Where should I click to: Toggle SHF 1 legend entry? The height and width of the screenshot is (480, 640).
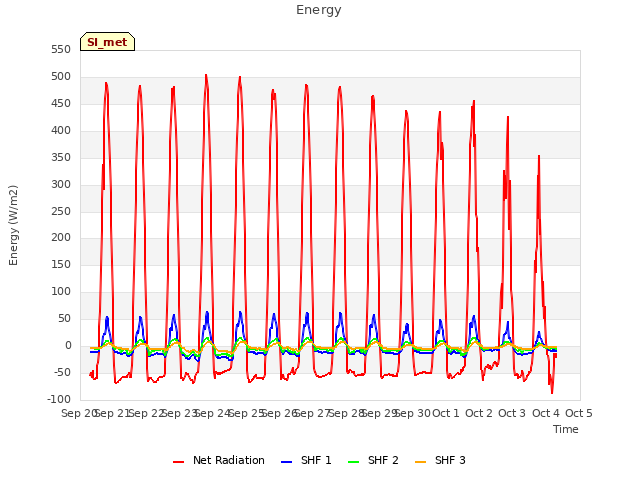(x=306, y=460)
